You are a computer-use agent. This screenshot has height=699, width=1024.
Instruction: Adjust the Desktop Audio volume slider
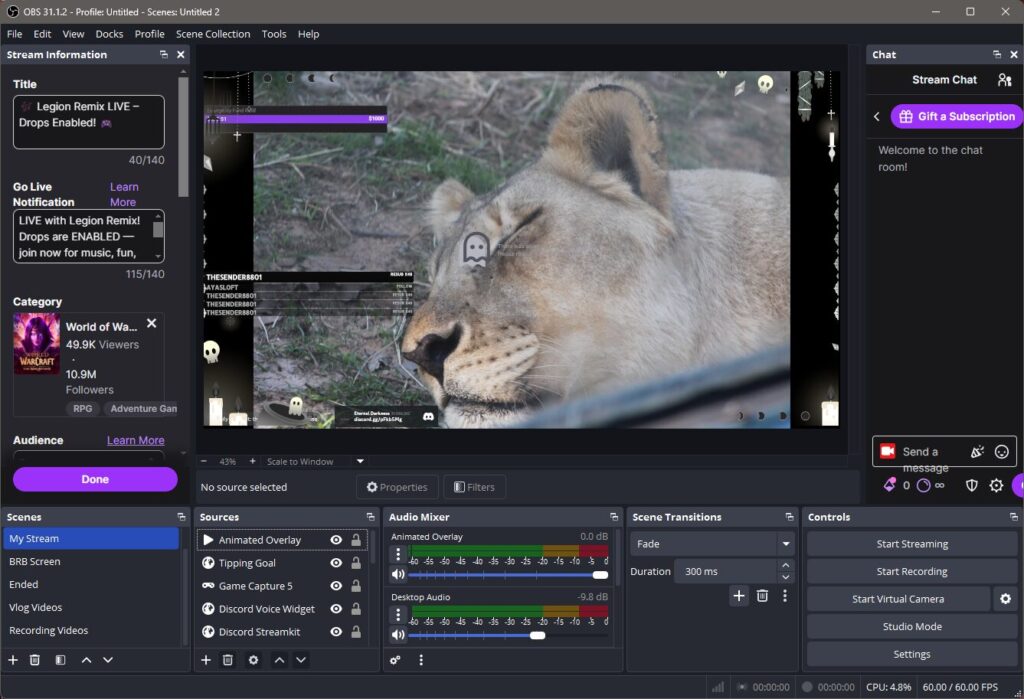(x=537, y=635)
